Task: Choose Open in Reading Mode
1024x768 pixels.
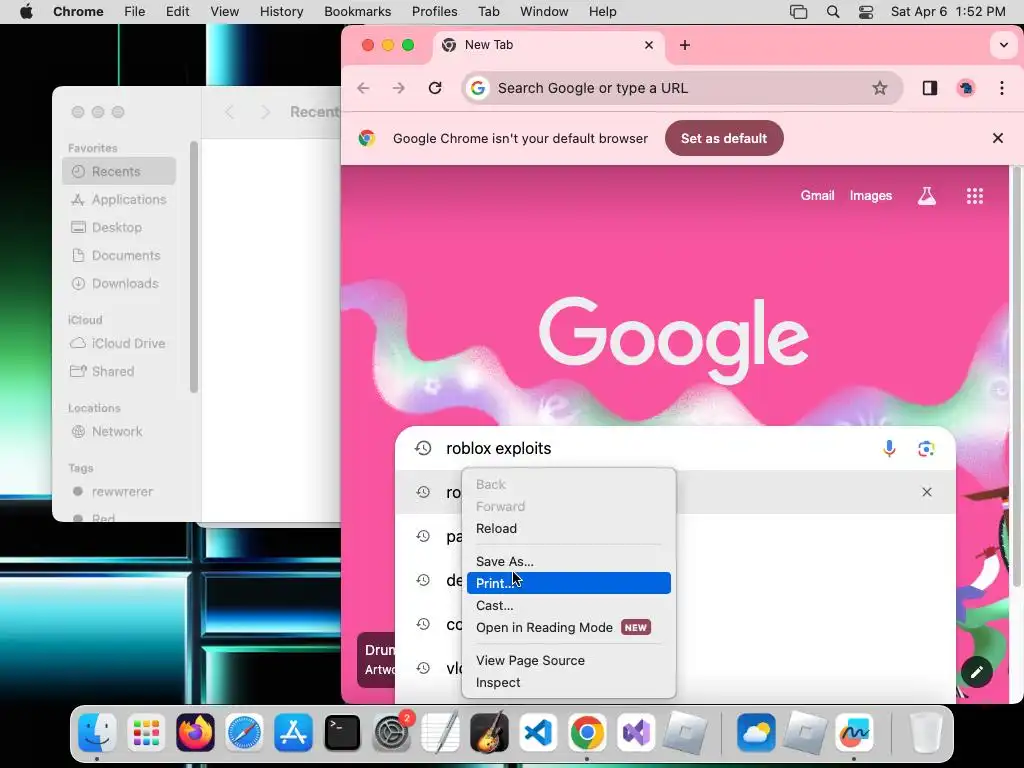Action: click(568, 628)
